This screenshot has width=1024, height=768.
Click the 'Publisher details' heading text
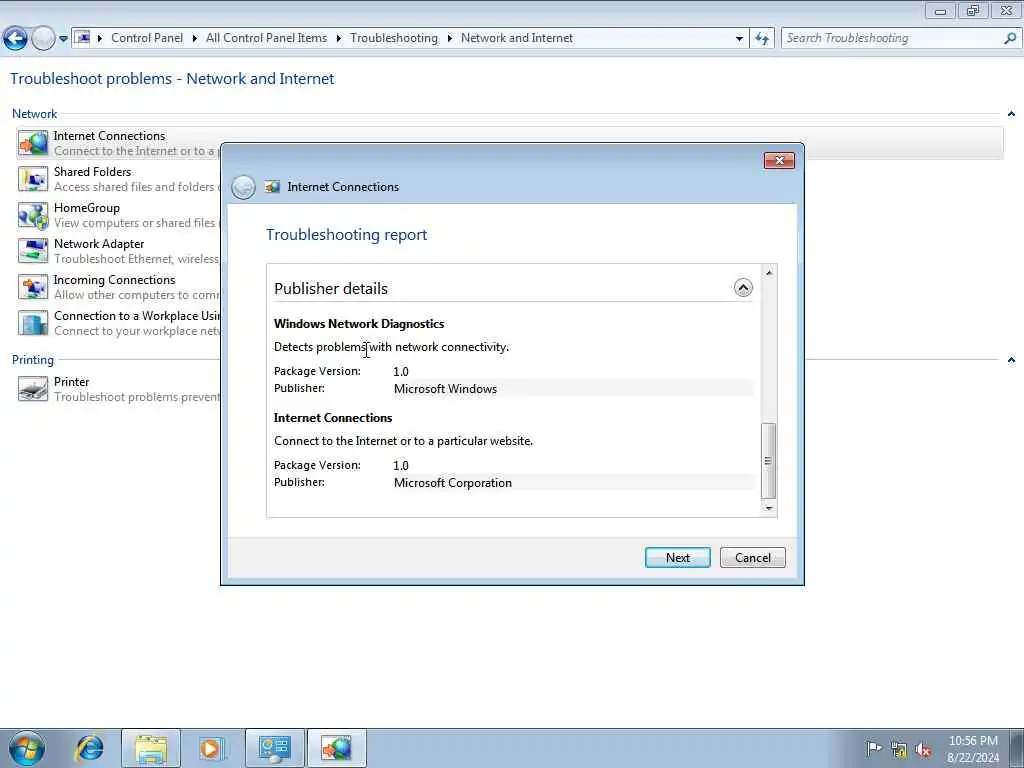pos(330,289)
